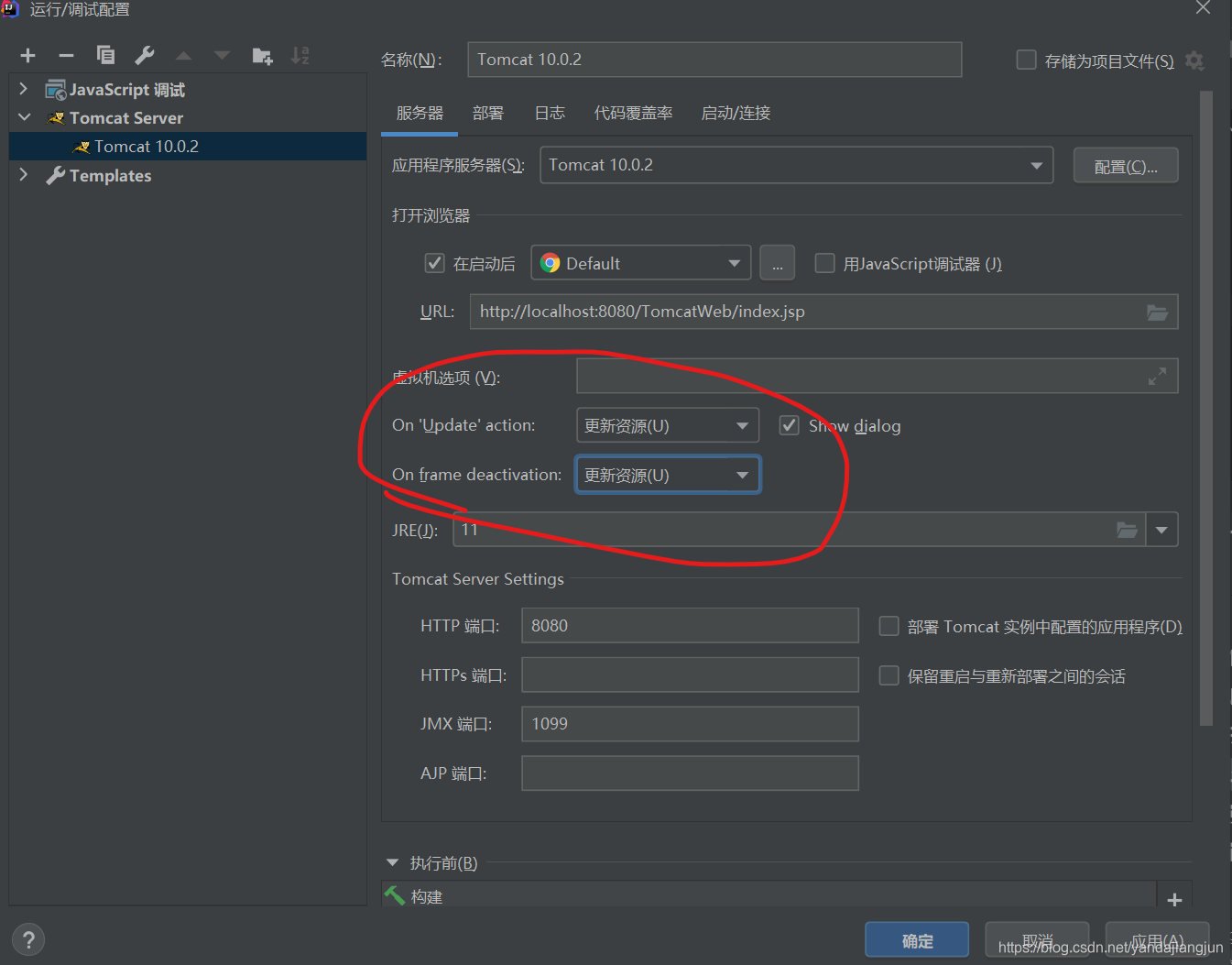Click folder icon in URL field

pyautogui.click(x=1157, y=313)
